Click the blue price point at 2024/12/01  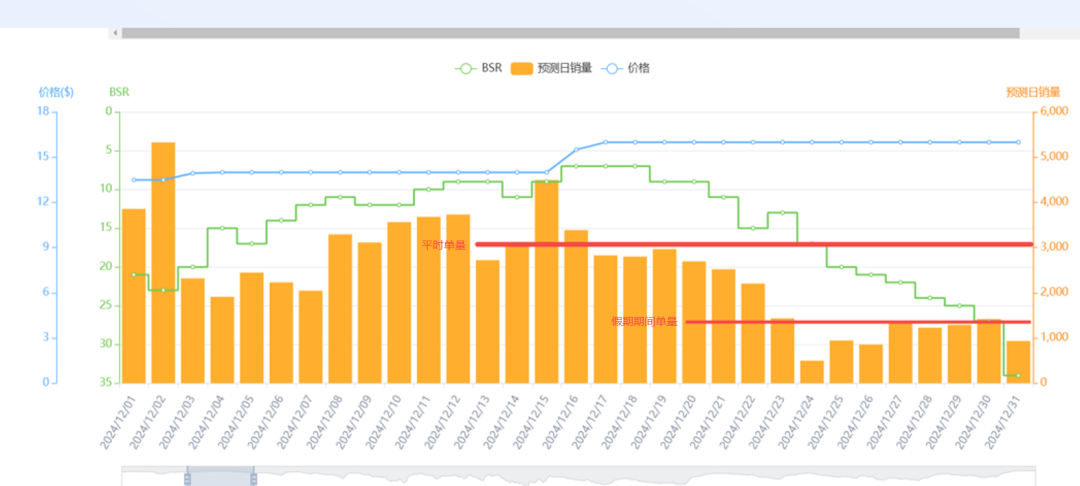tap(134, 180)
